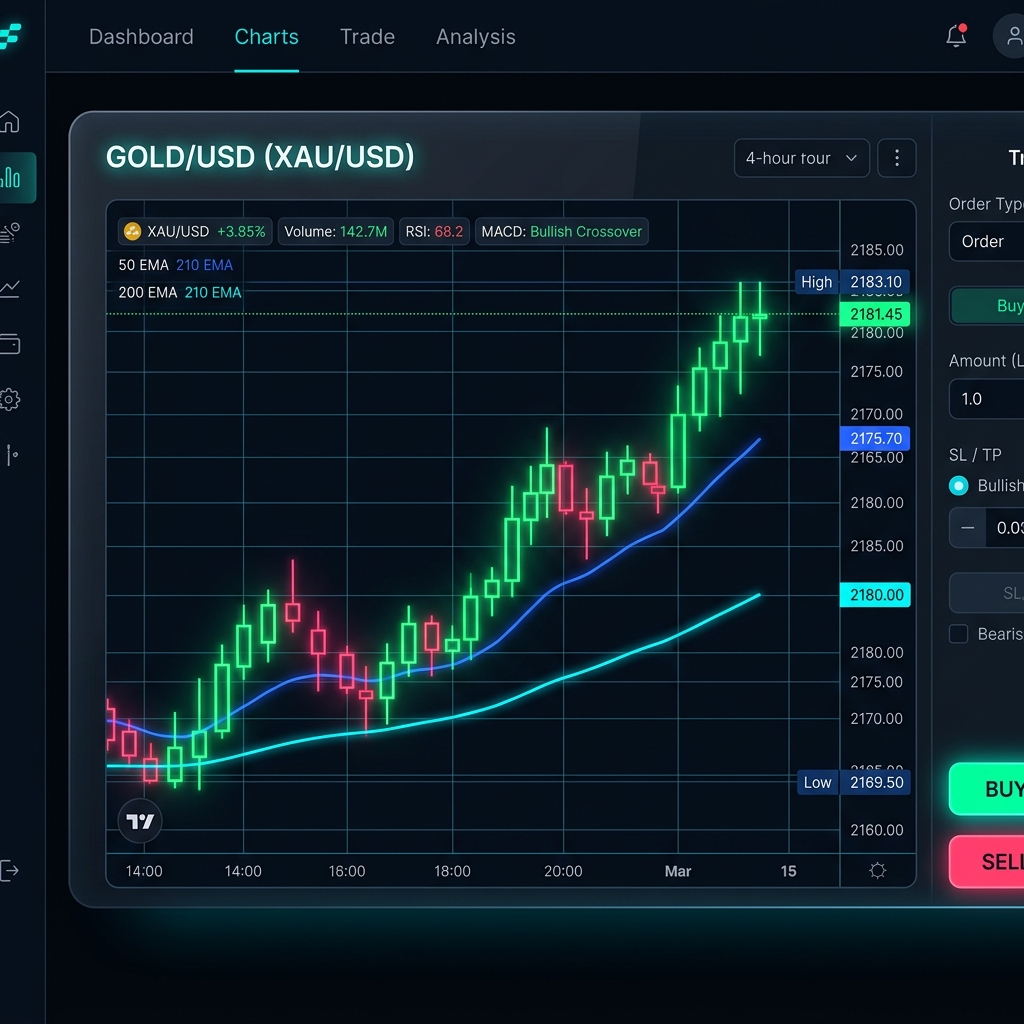Image resolution: width=1024 pixels, height=1024 pixels.
Task: Click the RSI: 68.2 indicator chip
Action: click(x=434, y=232)
